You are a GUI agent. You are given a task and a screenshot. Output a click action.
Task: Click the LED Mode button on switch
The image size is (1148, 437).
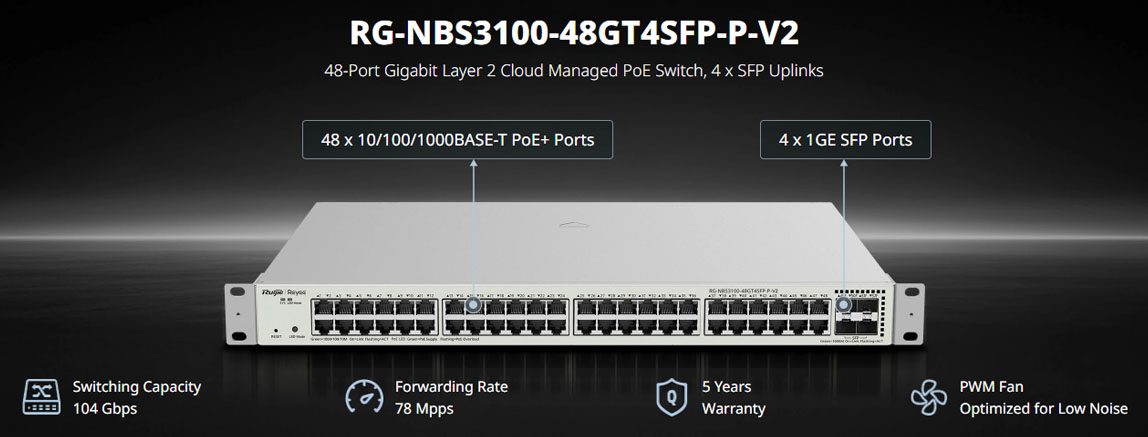coord(295,329)
